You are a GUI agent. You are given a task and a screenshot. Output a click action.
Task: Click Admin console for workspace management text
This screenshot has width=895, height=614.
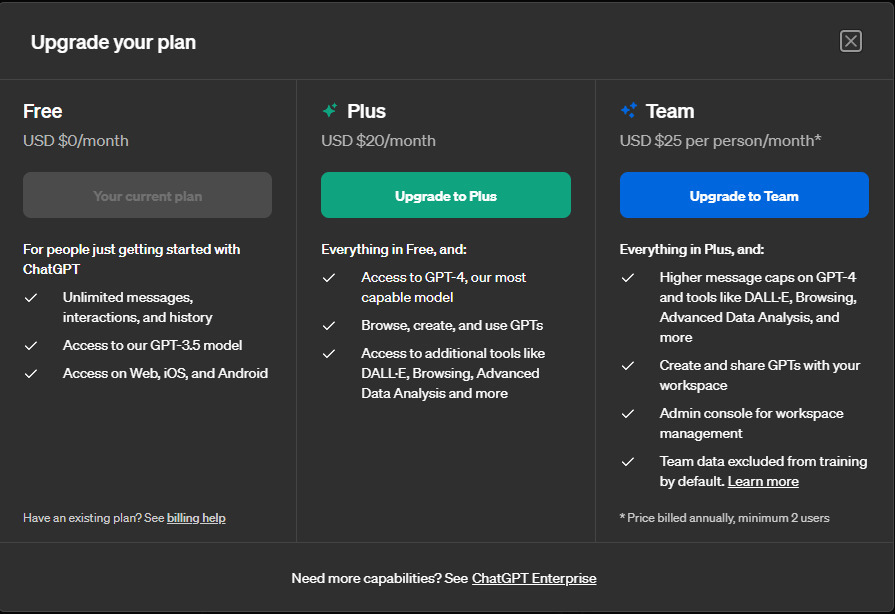click(x=751, y=423)
